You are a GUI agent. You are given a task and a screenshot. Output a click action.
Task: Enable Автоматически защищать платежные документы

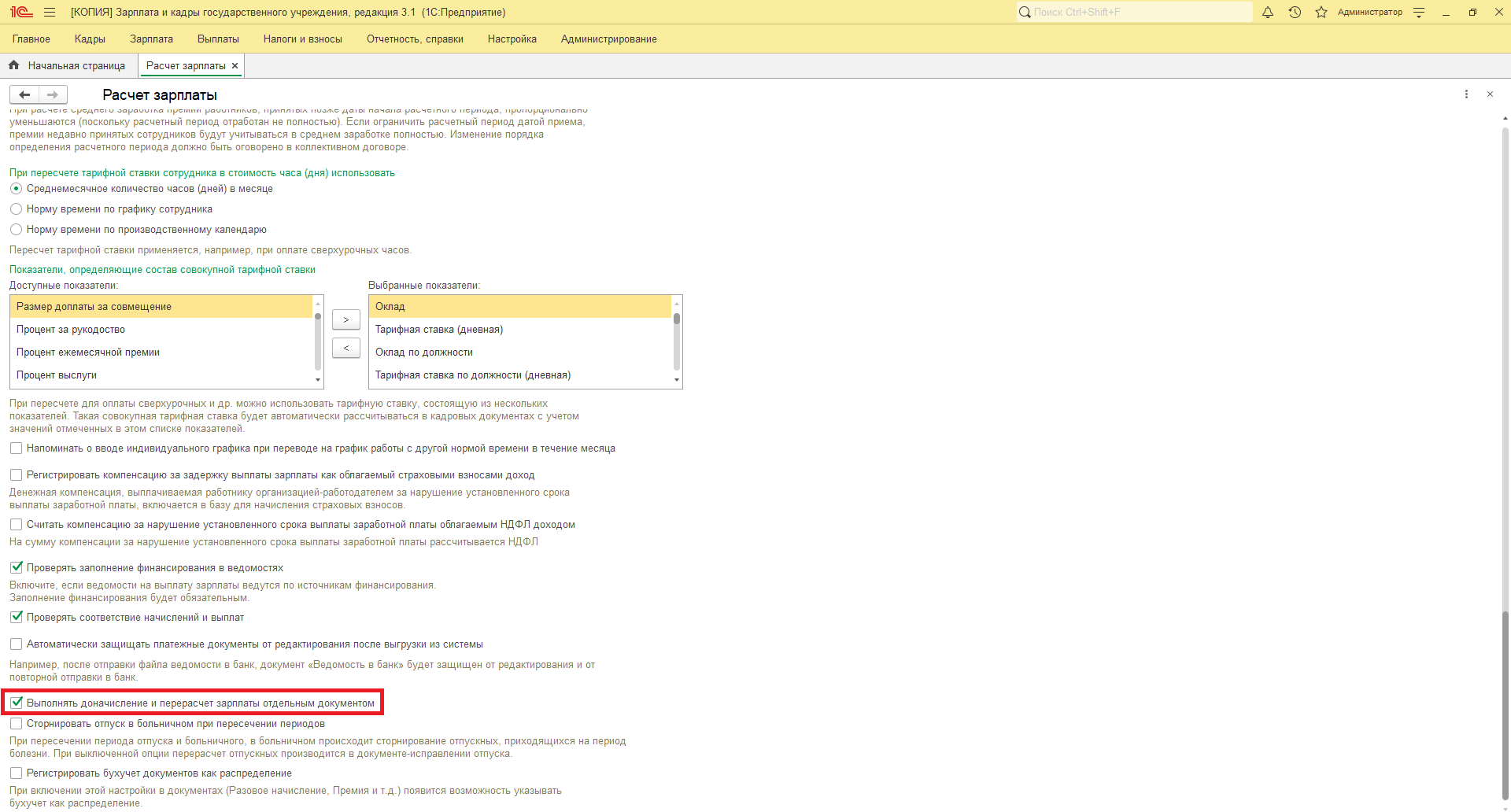pos(16,644)
